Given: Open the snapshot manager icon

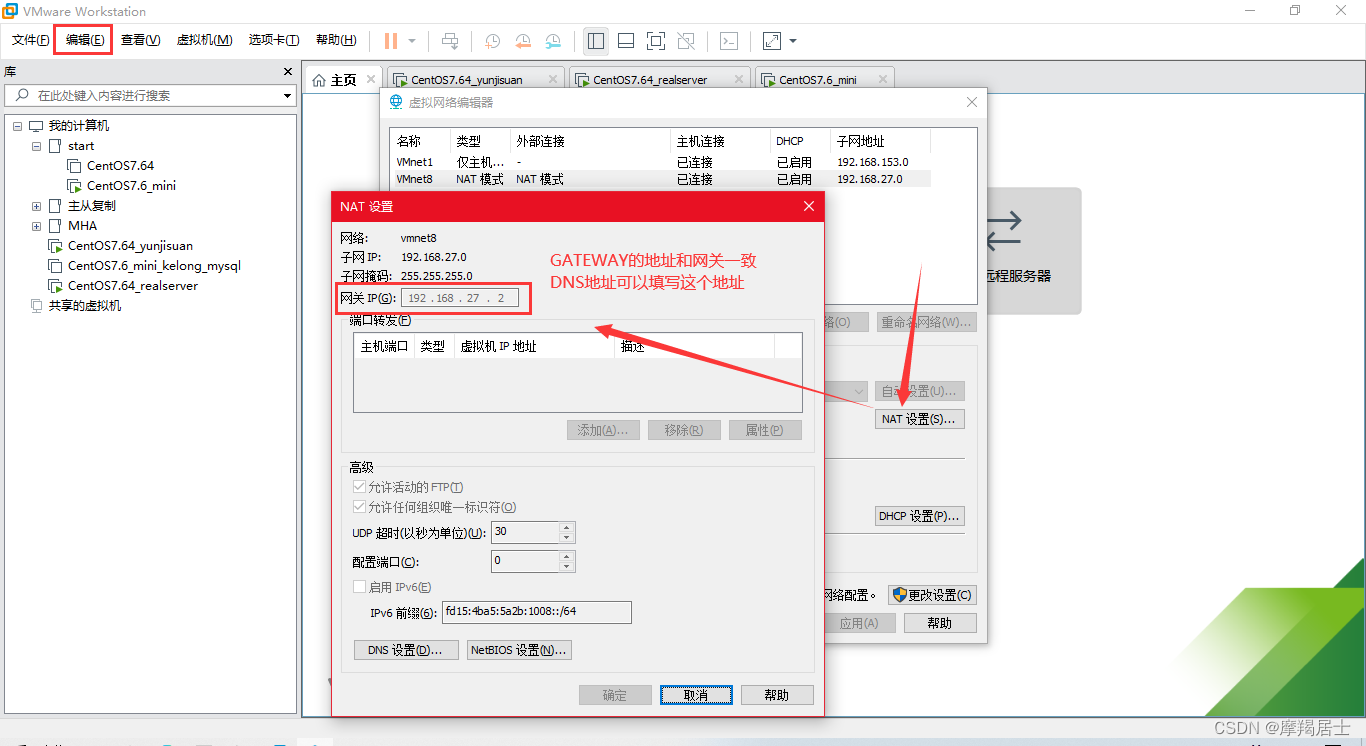Looking at the screenshot, I should tap(553, 41).
